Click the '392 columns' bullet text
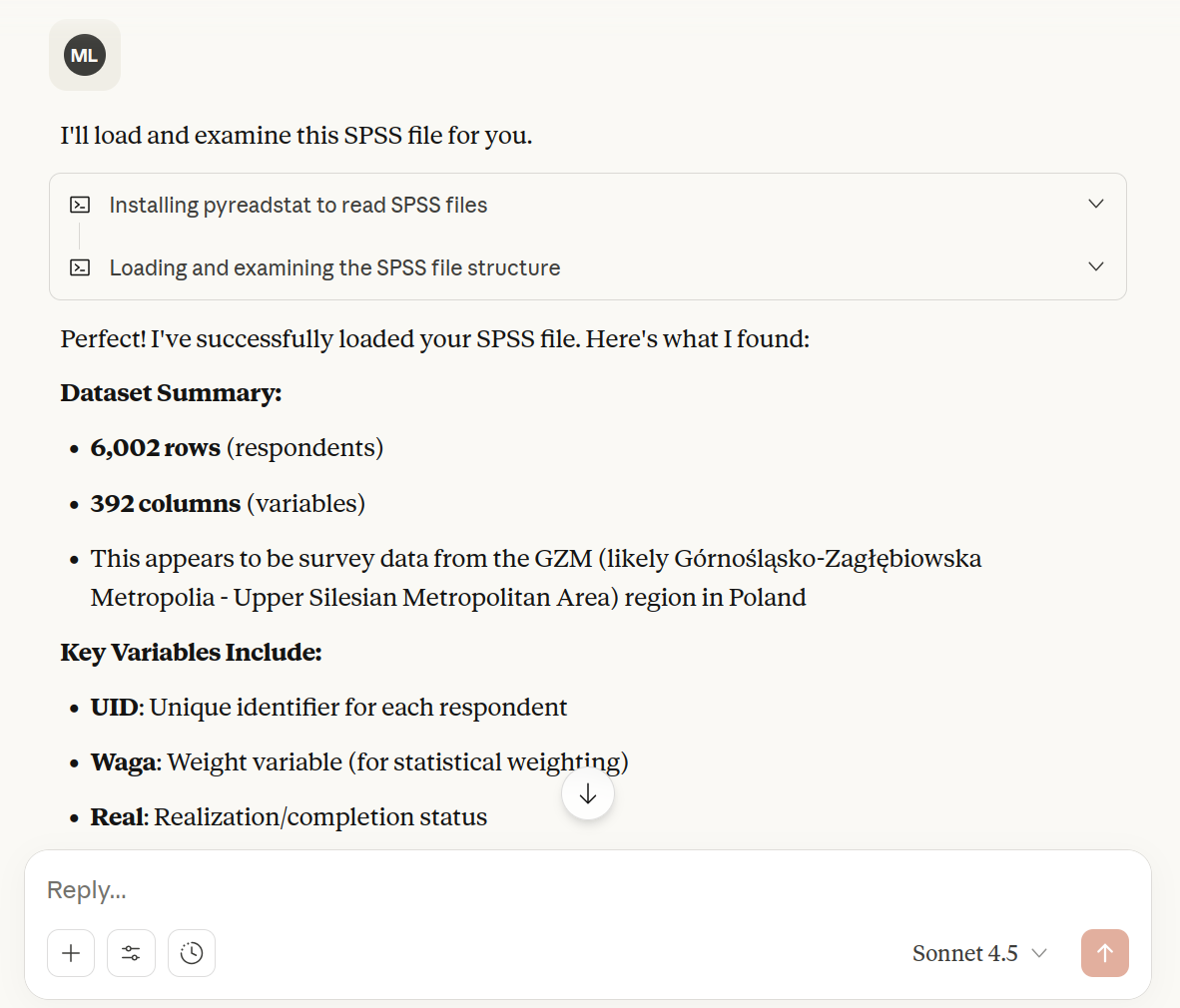 point(166,504)
